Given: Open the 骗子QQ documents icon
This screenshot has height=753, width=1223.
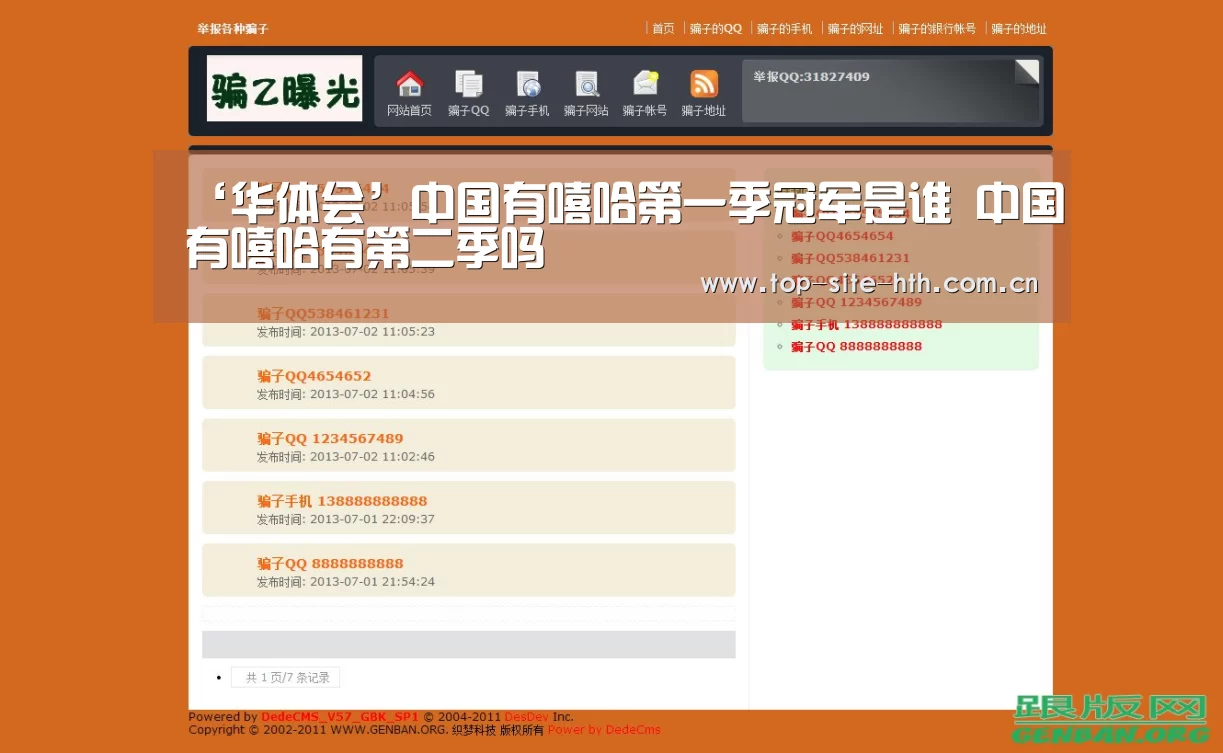Looking at the screenshot, I should click(x=468, y=84).
